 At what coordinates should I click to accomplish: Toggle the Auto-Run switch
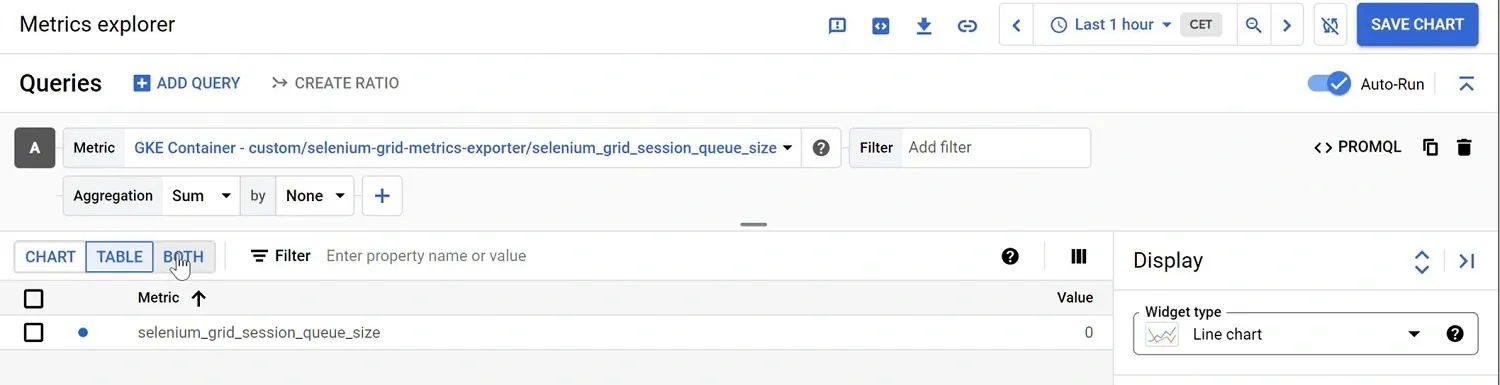point(1330,84)
